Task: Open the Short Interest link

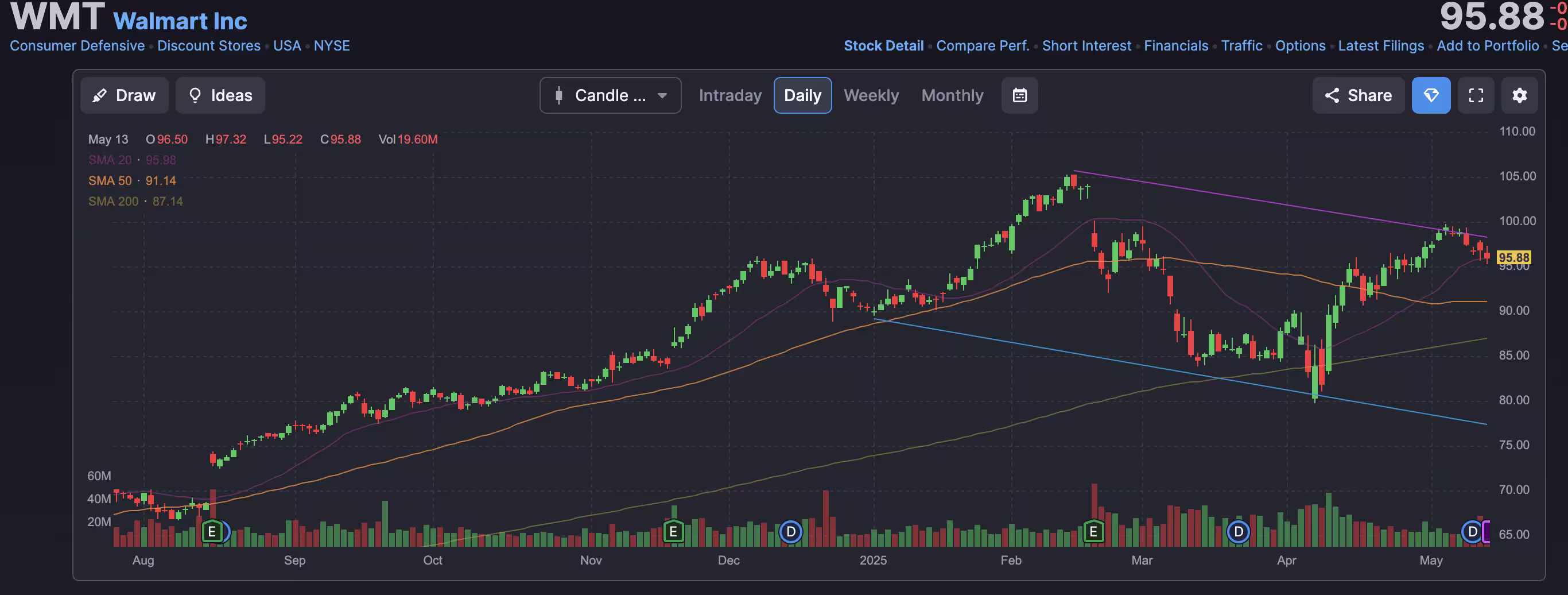Action: click(1086, 46)
